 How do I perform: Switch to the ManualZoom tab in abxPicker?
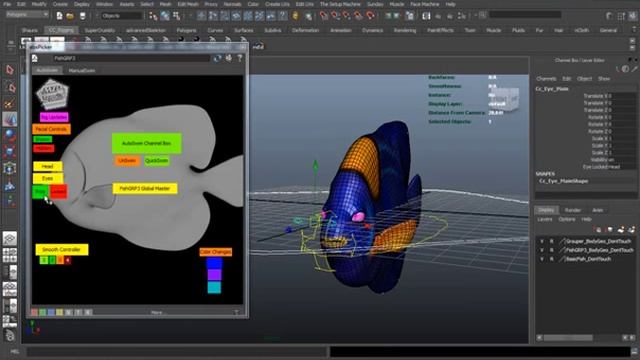tap(82, 71)
